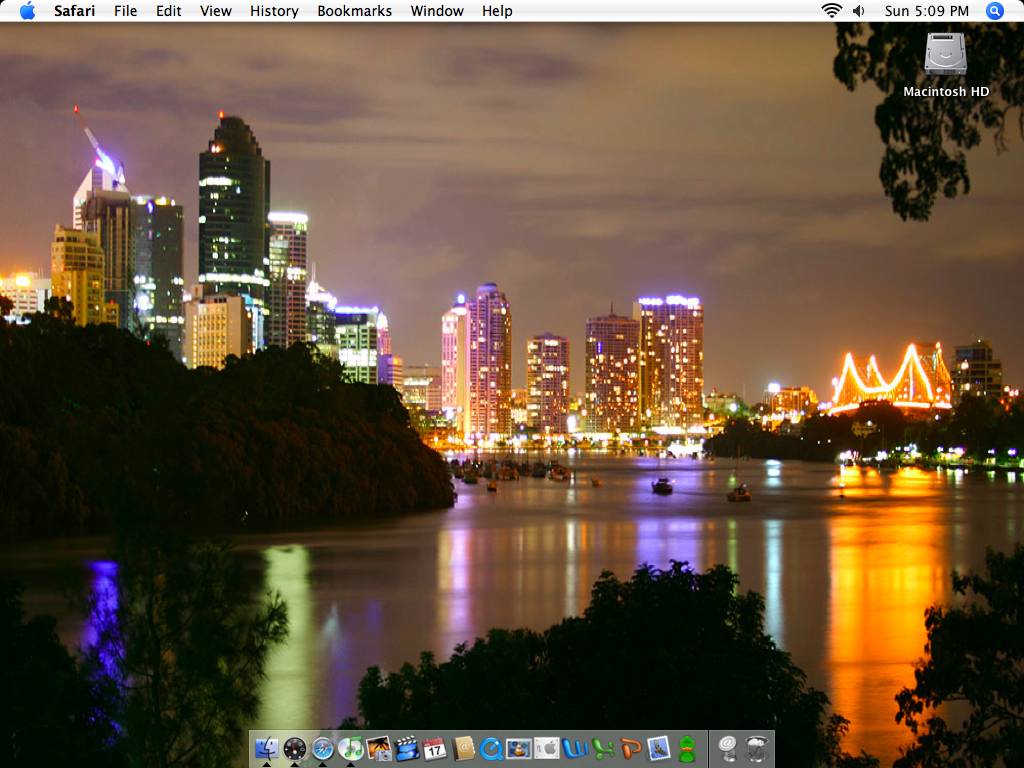Expand the Wi-Fi status menu

coord(831,11)
